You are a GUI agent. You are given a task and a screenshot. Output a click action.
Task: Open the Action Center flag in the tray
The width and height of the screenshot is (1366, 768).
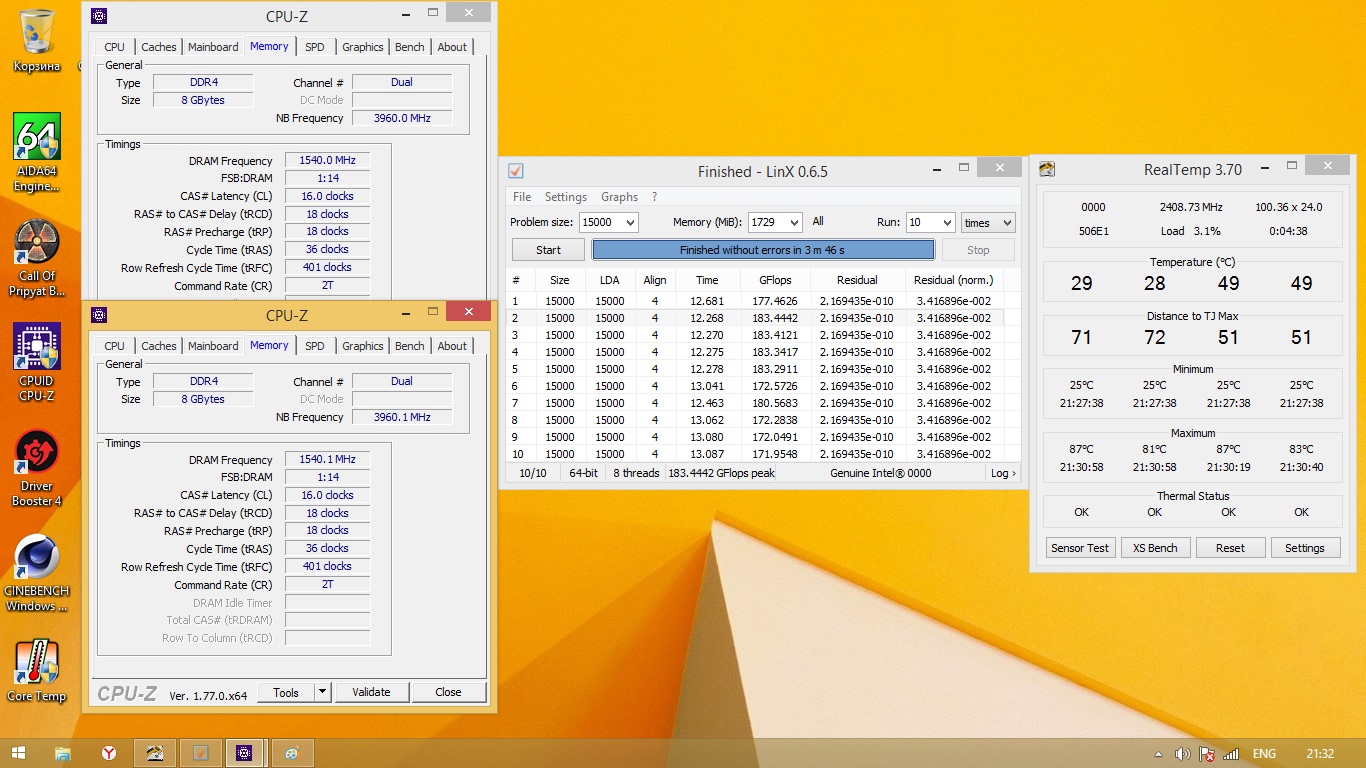1207,754
